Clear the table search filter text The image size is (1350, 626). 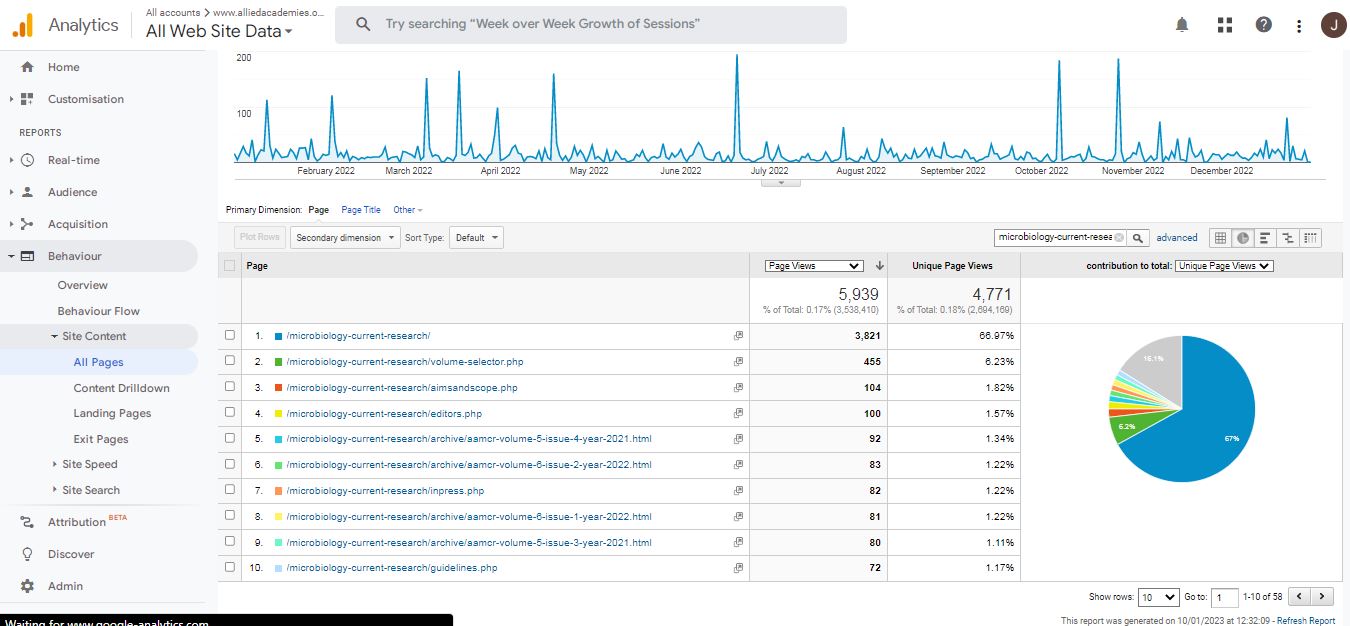tap(1119, 238)
